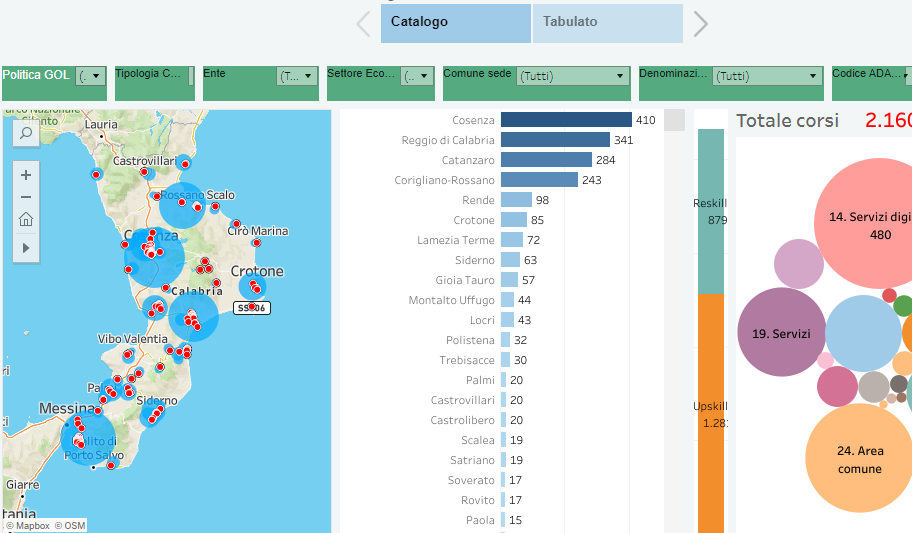912x533 pixels.
Task: Go to previous tab with left arrow
Action: 363,24
